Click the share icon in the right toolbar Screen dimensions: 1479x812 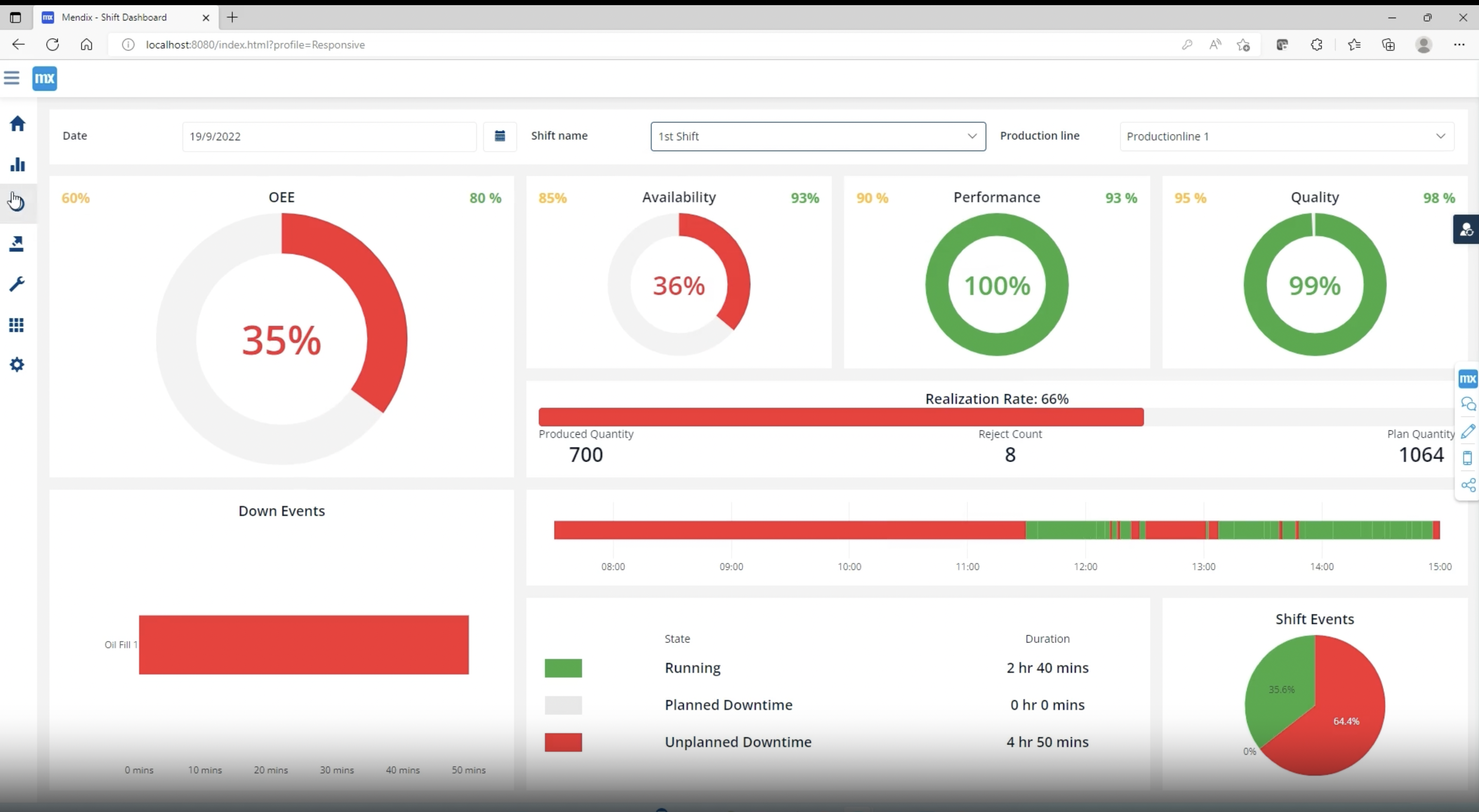tap(1468, 485)
